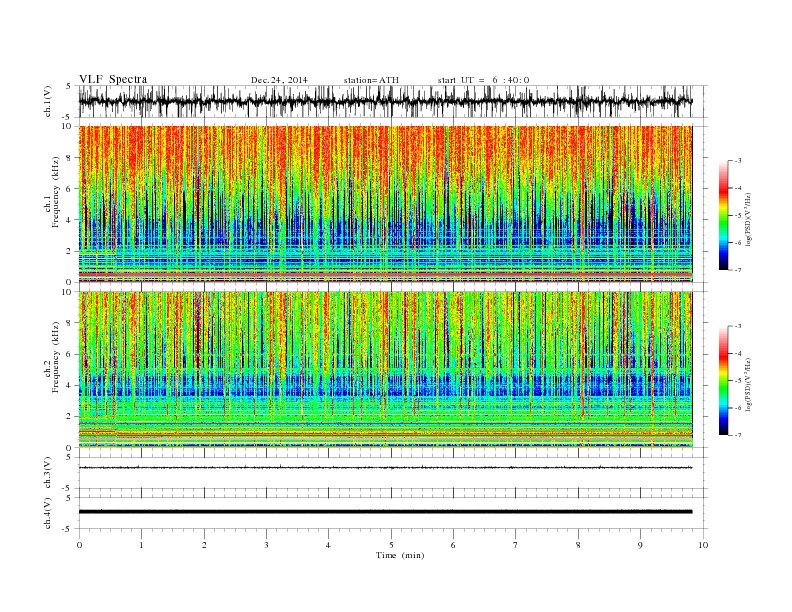Click the ch.2 spectrogram plot area
The image size is (792, 612).
point(385,369)
